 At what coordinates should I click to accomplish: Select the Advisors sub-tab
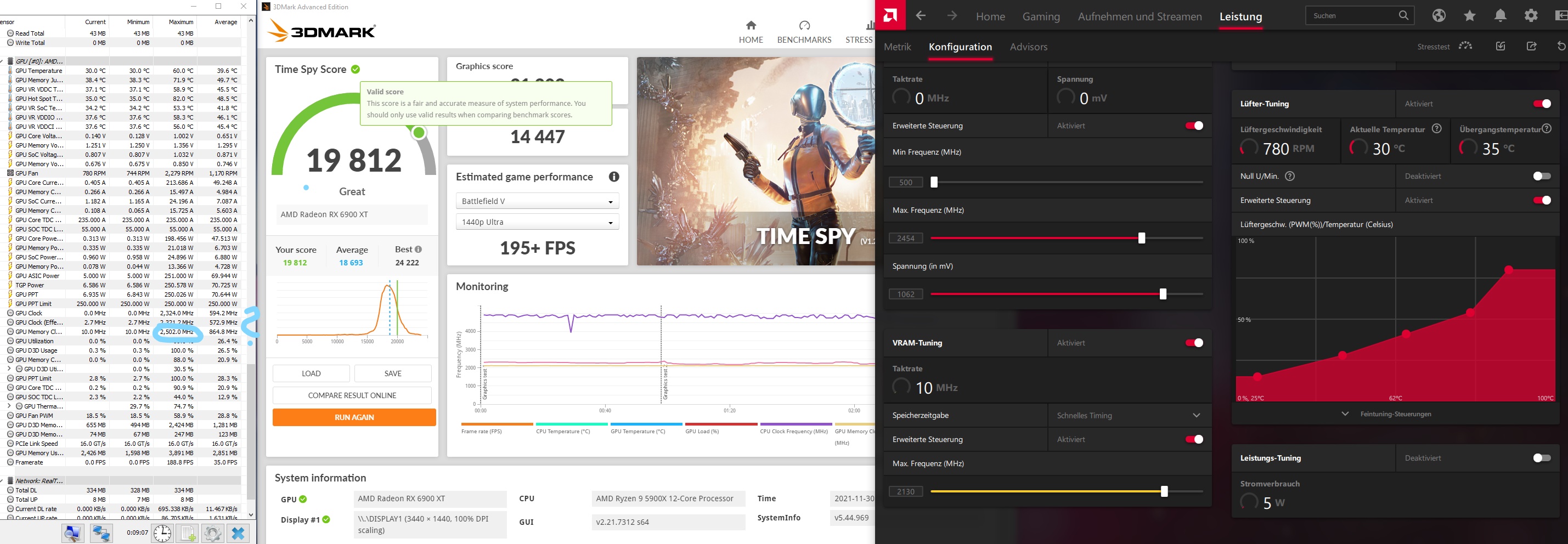pos(1028,47)
